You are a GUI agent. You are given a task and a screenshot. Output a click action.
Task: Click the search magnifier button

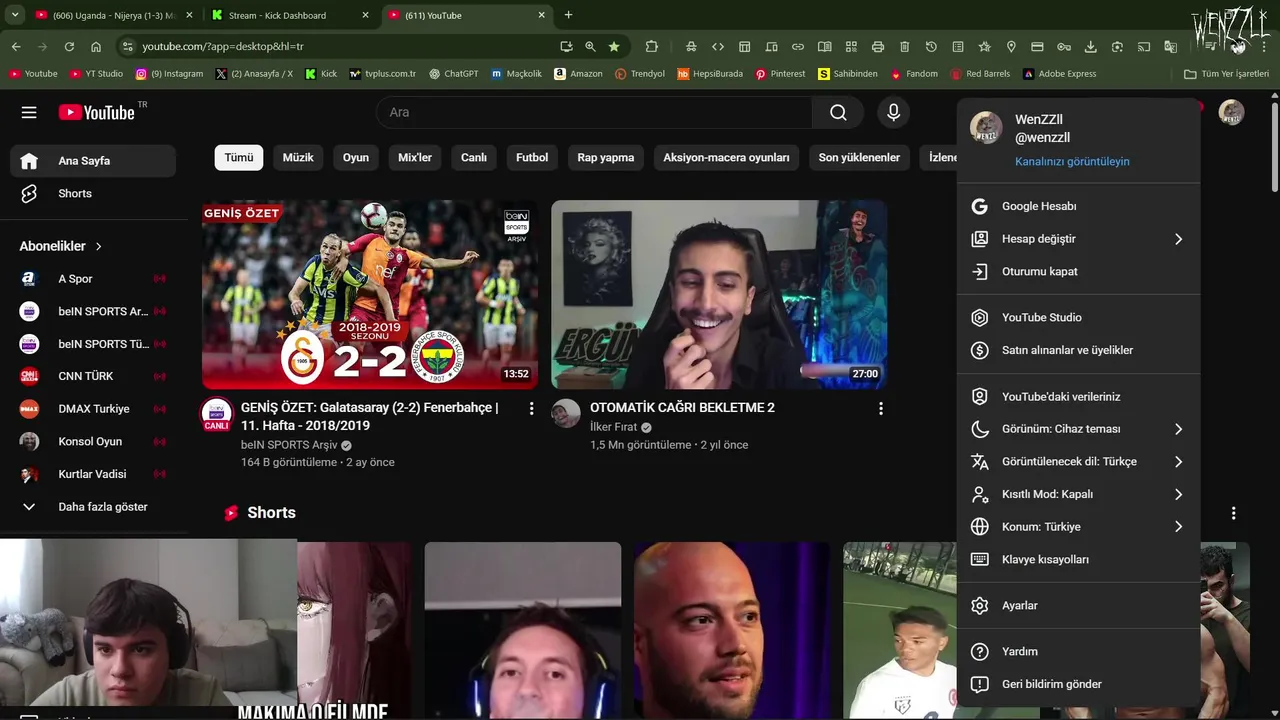point(838,112)
